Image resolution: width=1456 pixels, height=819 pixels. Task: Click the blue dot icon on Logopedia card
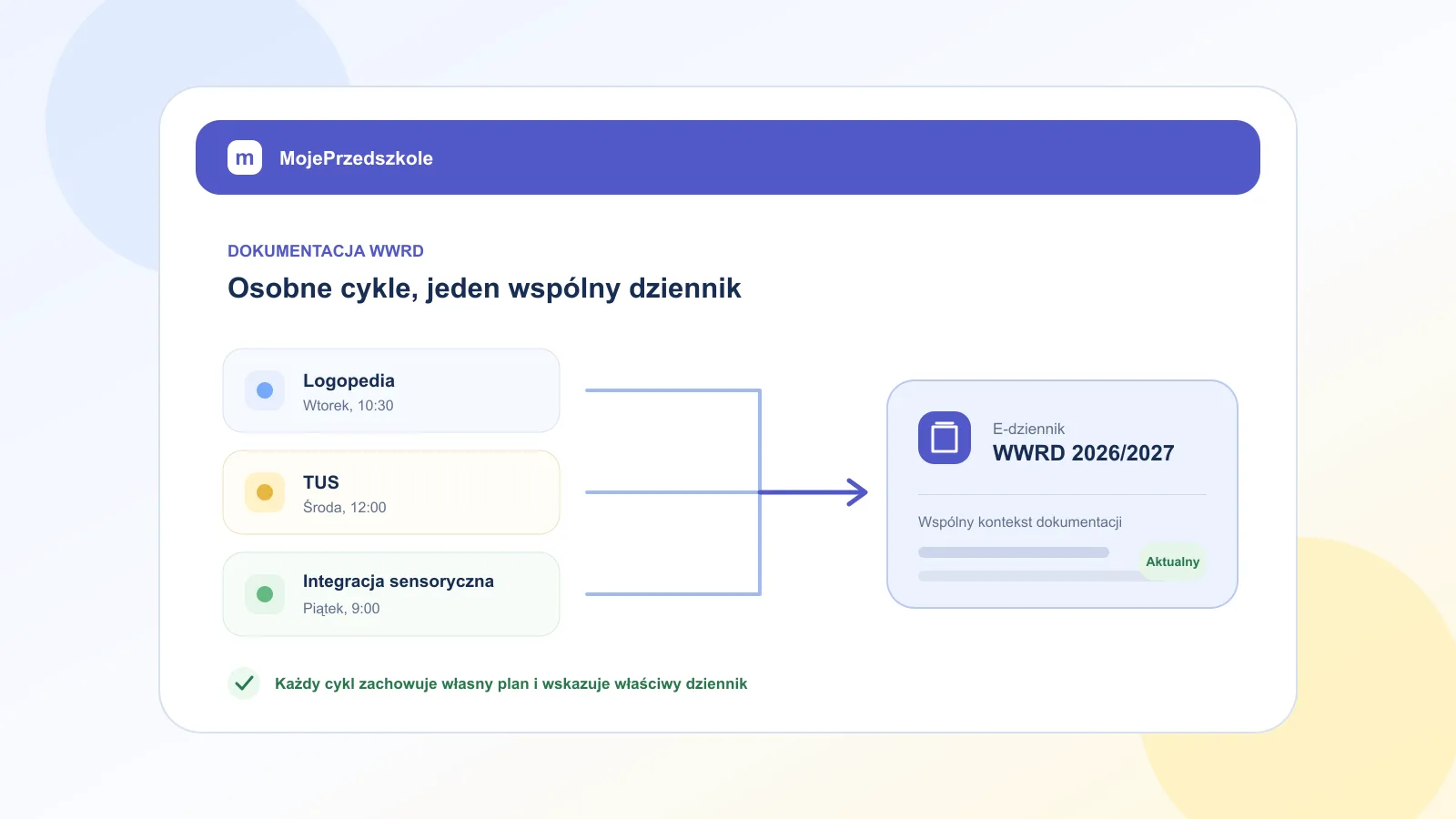click(265, 390)
